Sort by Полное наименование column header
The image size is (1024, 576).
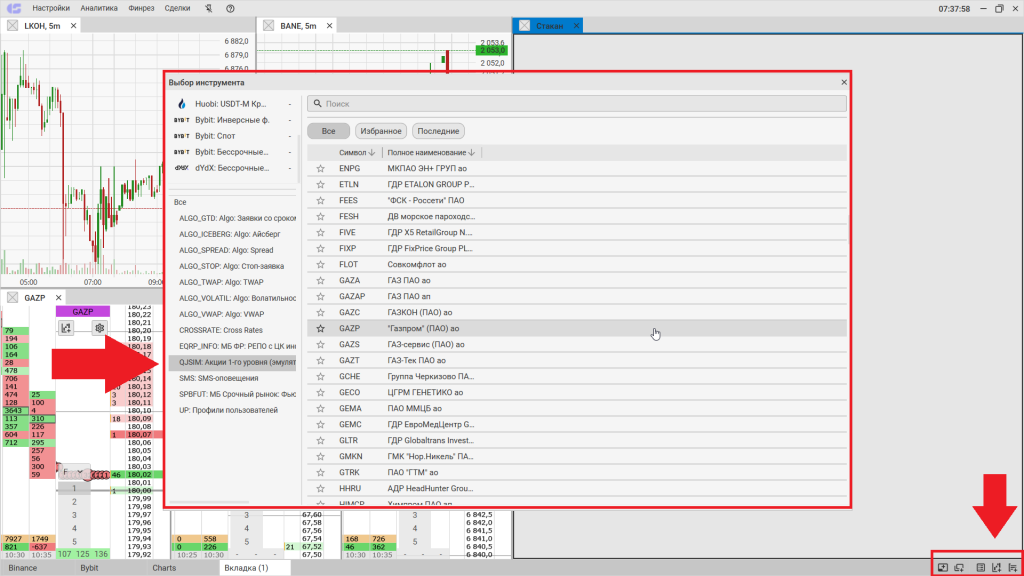430,152
